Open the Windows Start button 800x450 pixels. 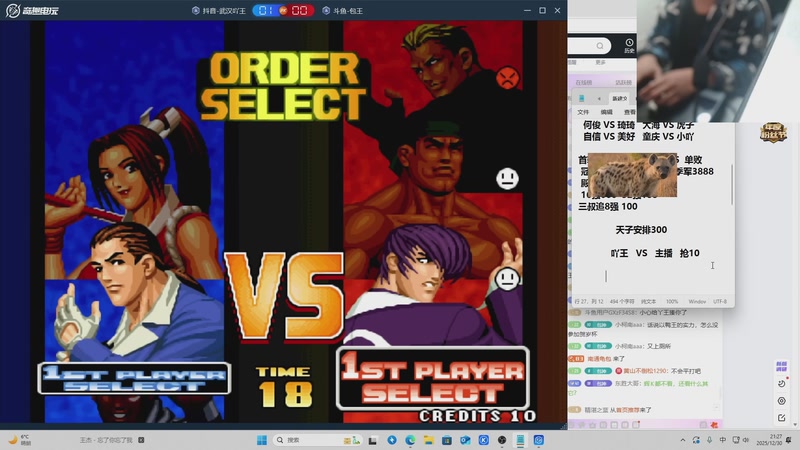click(262, 440)
